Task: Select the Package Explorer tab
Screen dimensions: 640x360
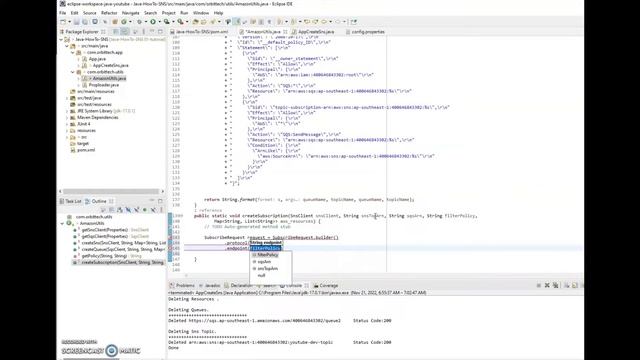Action: [82, 31]
